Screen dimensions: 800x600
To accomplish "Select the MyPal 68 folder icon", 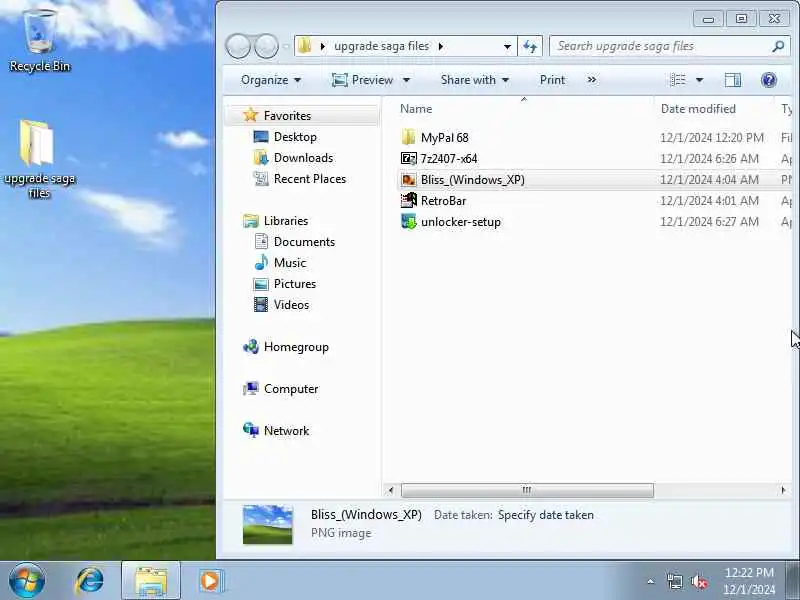I will point(408,137).
